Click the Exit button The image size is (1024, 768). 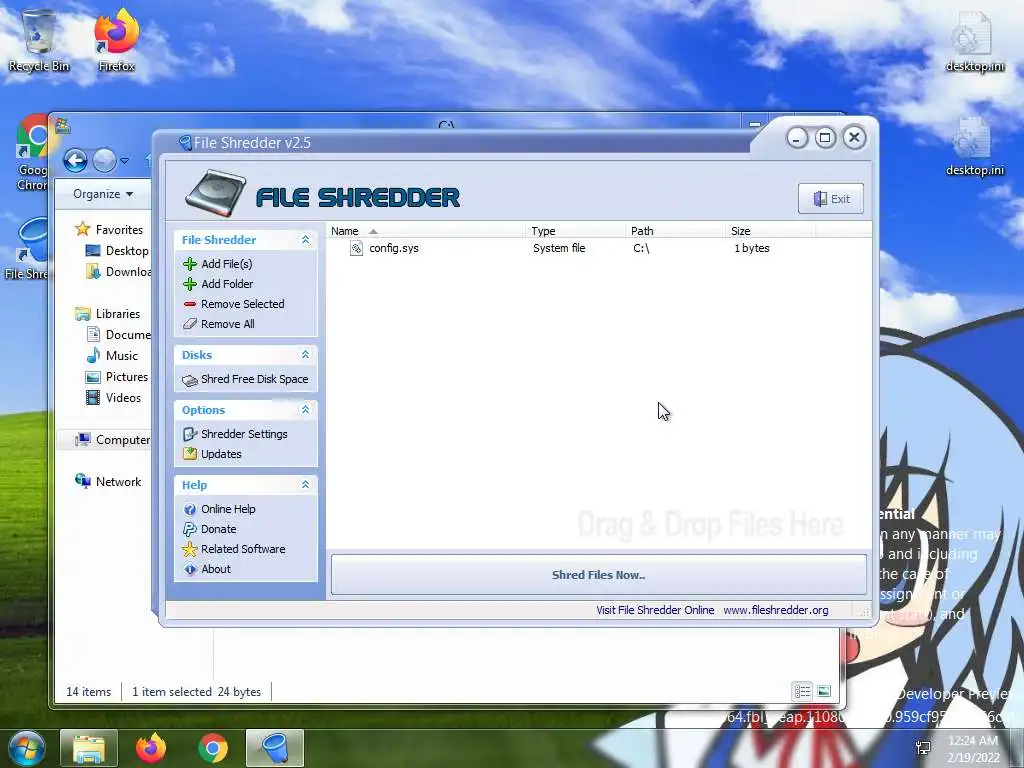coord(831,199)
